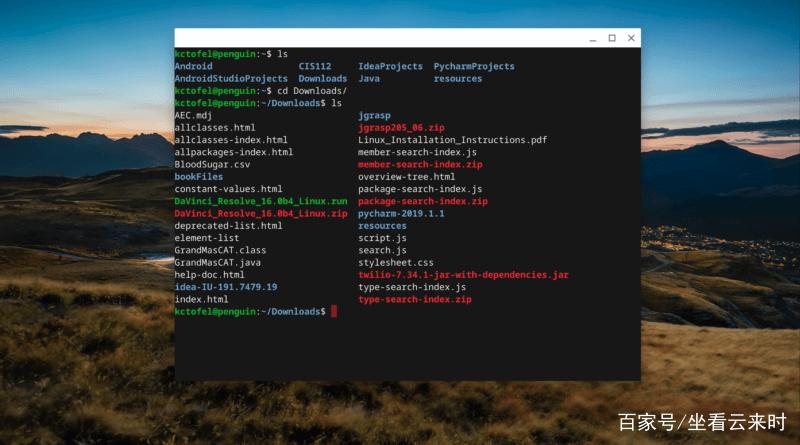
Task: Select the index.html file name
Action: (x=201, y=299)
